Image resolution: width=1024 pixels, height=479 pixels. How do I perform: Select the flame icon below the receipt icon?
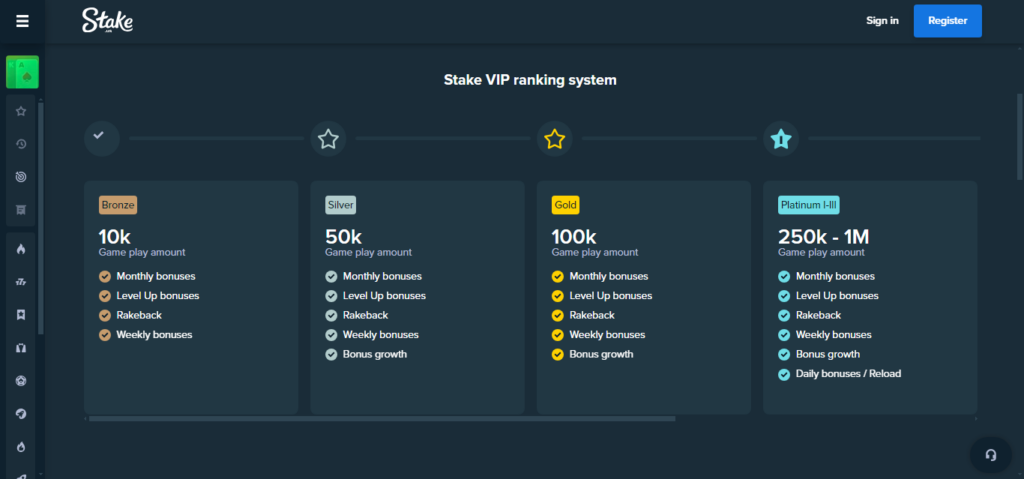[21, 249]
